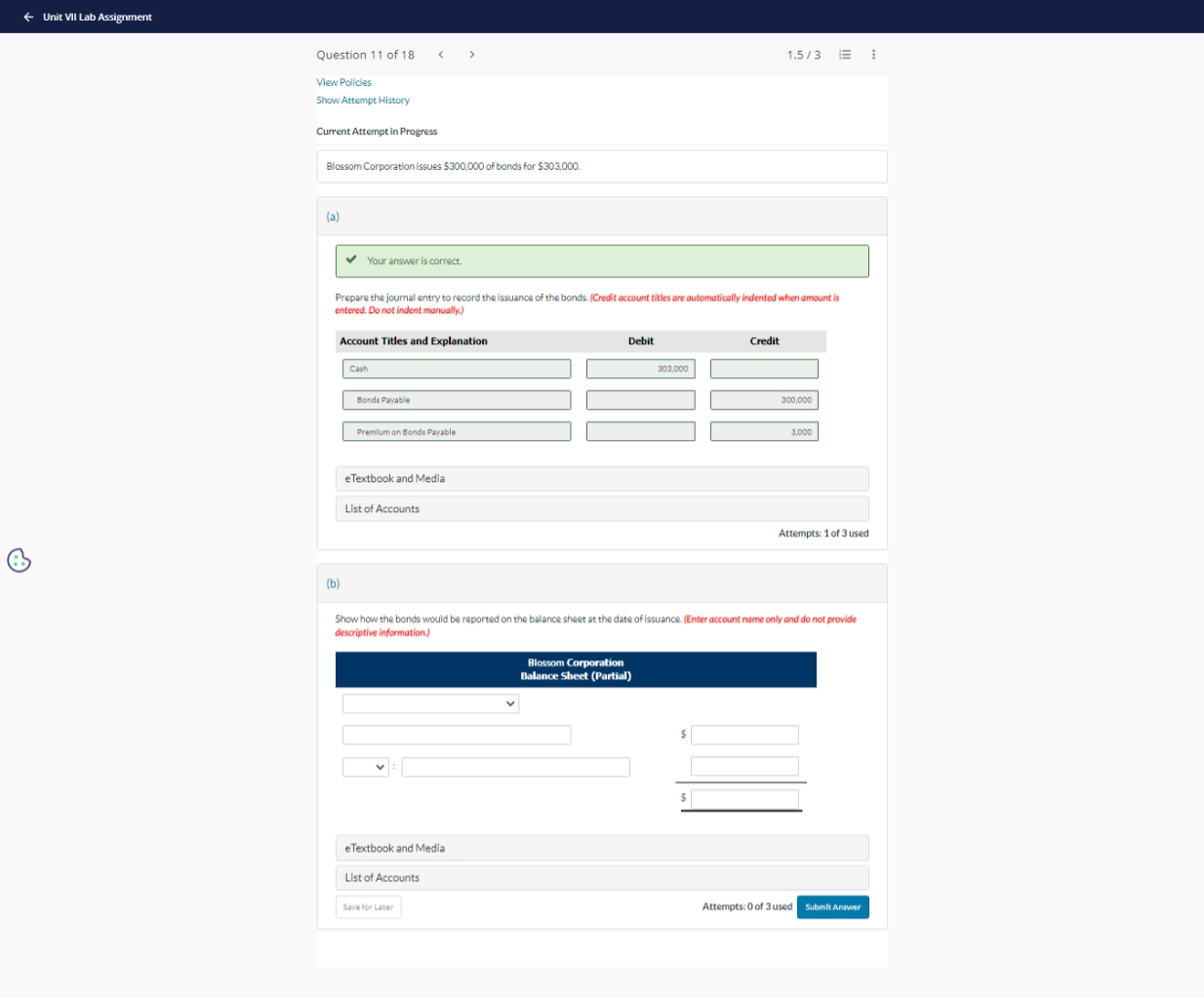This screenshot has height=998, width=1204.
Task: Open the small Add/Less dropdown
Action: point(366,767)
